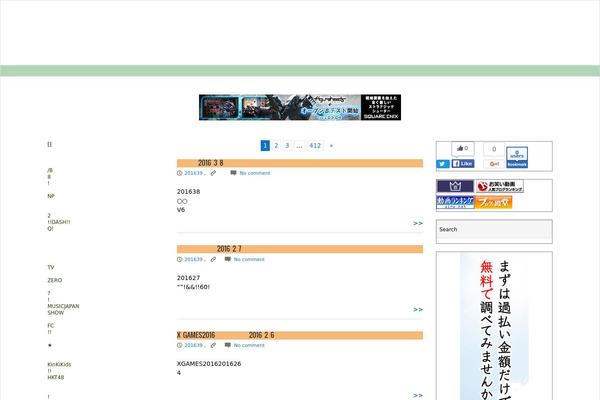Viewport: 600px width, 400px height.
Task: Click the Google +1 zero count box
Action: [x=494, y=149]
